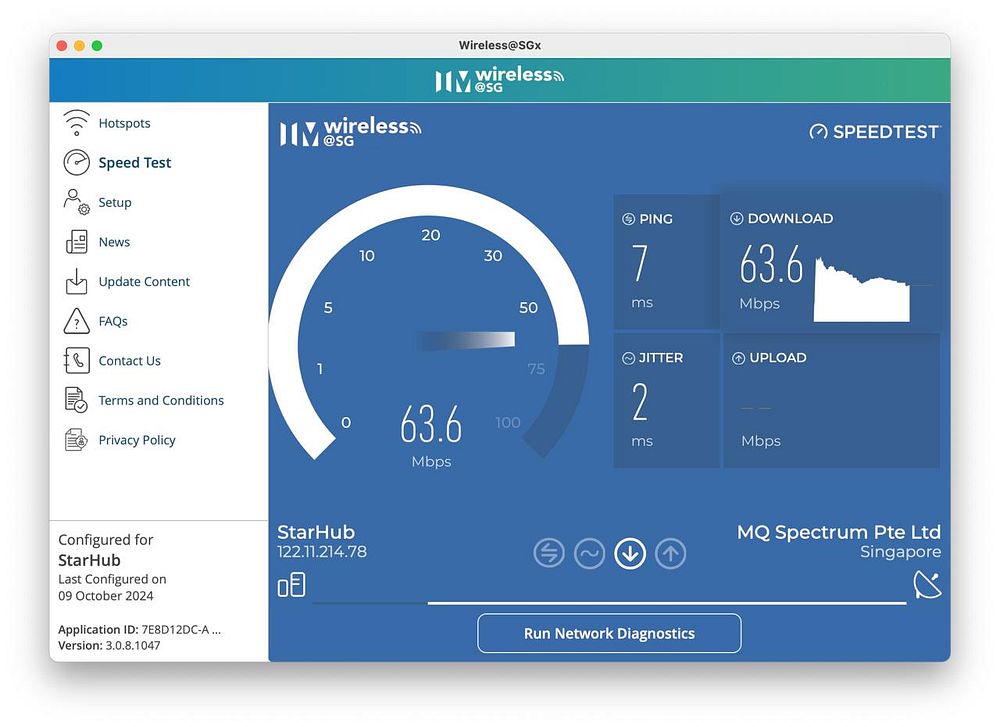Viewport: 1000px width, 727px height.
Task: Click the Contact Us phone book icon
Action: pyautogui.click(x=77, y=360)
